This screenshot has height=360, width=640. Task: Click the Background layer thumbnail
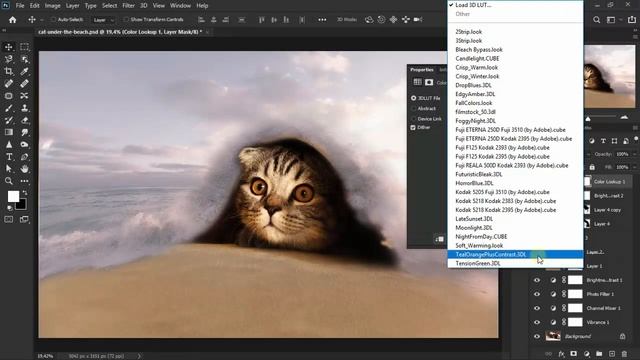click(x=553, y=336)
